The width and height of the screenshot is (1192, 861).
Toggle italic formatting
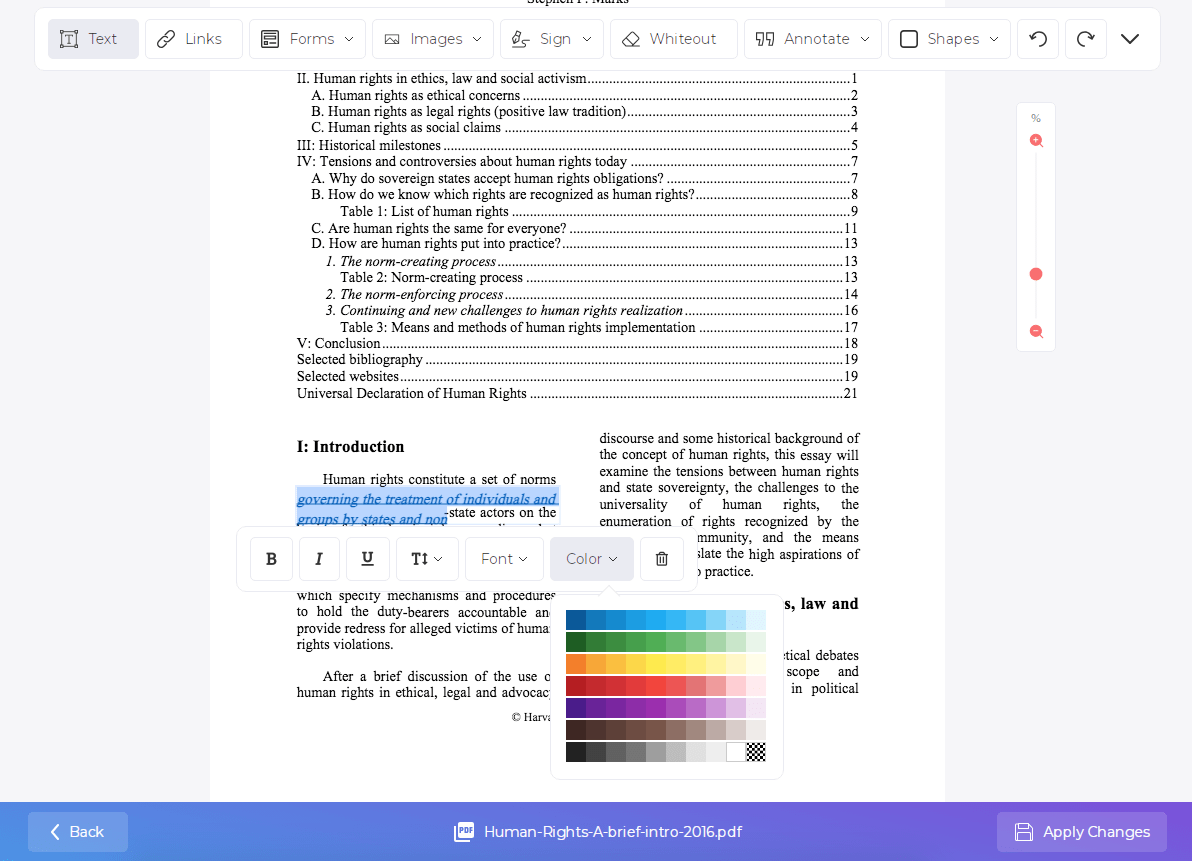click(319, 559)
